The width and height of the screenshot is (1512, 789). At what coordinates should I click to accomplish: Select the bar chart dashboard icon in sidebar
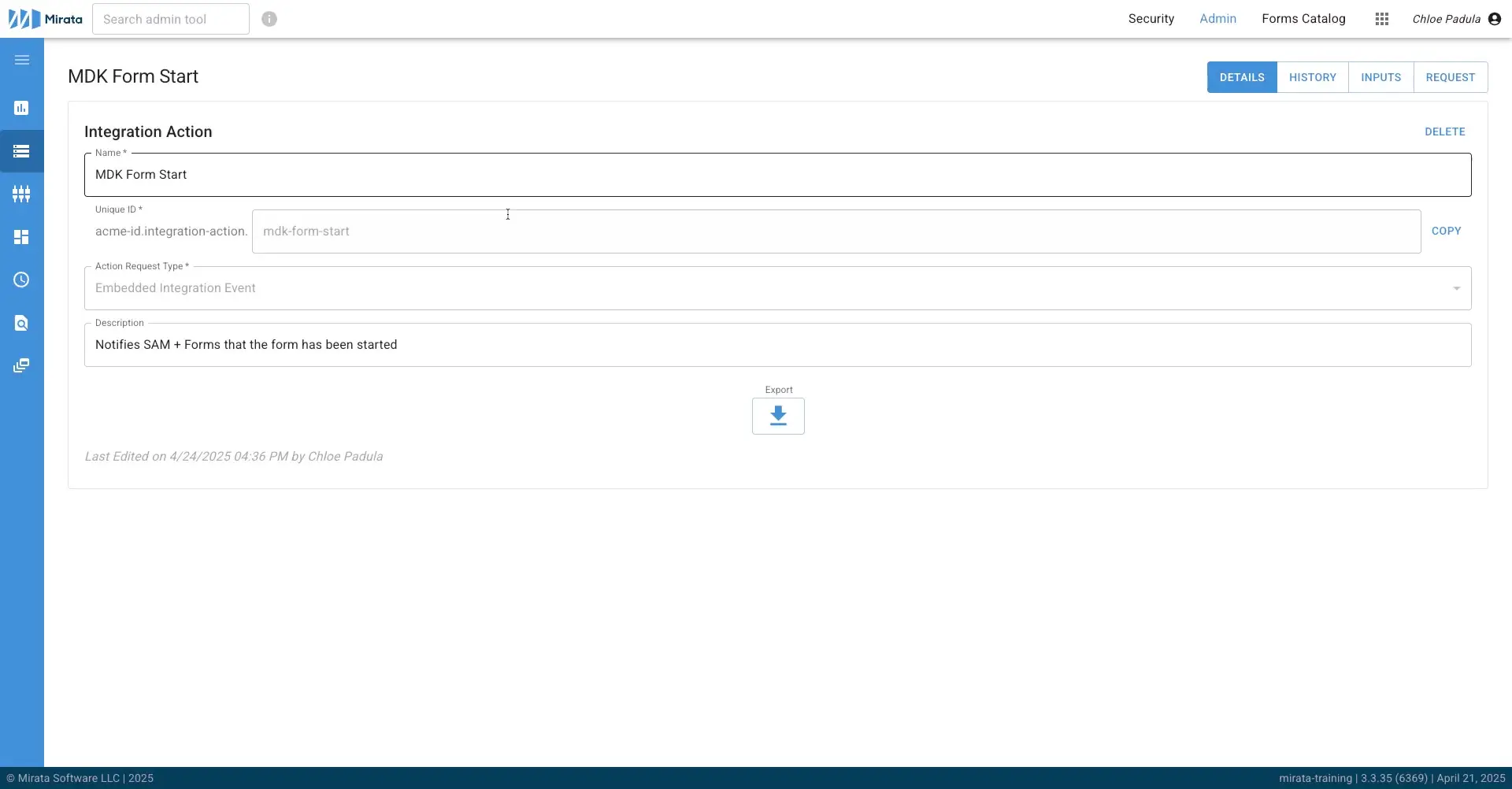(x=21, y=108)
